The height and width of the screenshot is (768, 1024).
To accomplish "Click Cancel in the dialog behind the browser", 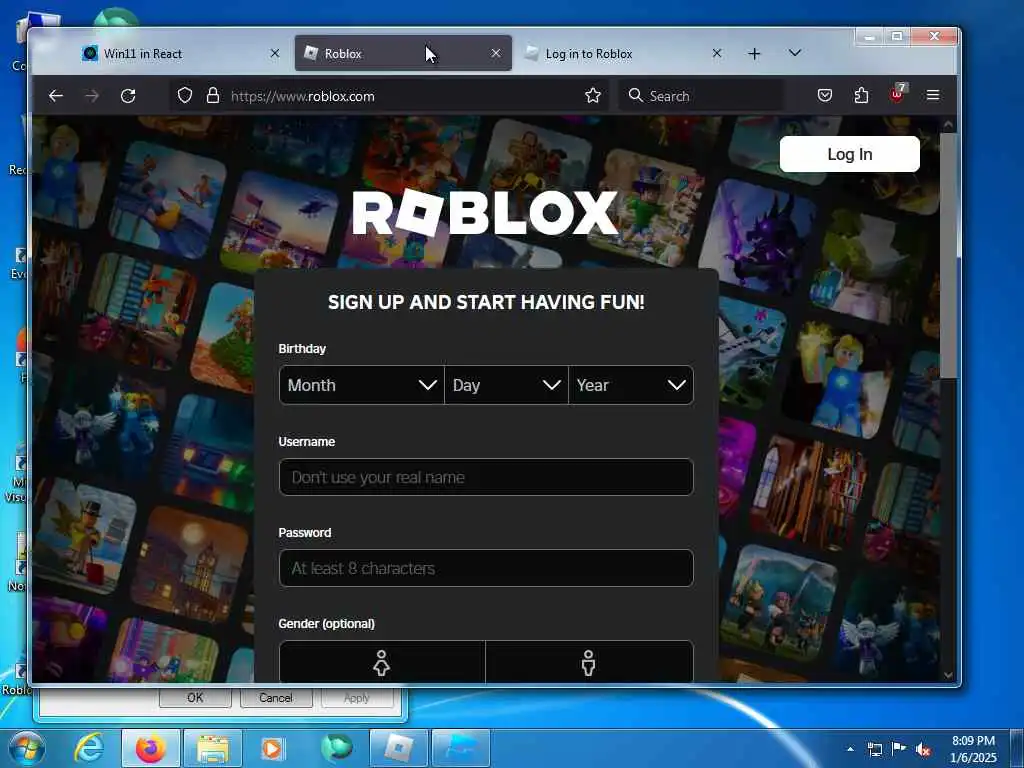I will [x=276, y=697].
